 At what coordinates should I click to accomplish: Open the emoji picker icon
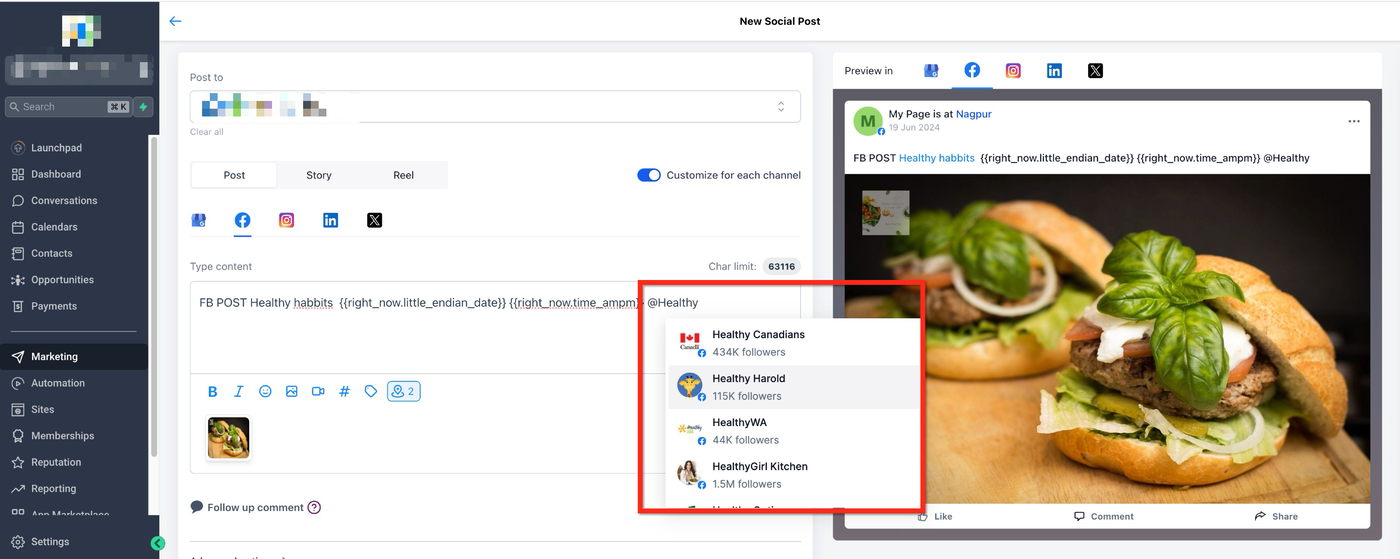click(x=265, y=392)
